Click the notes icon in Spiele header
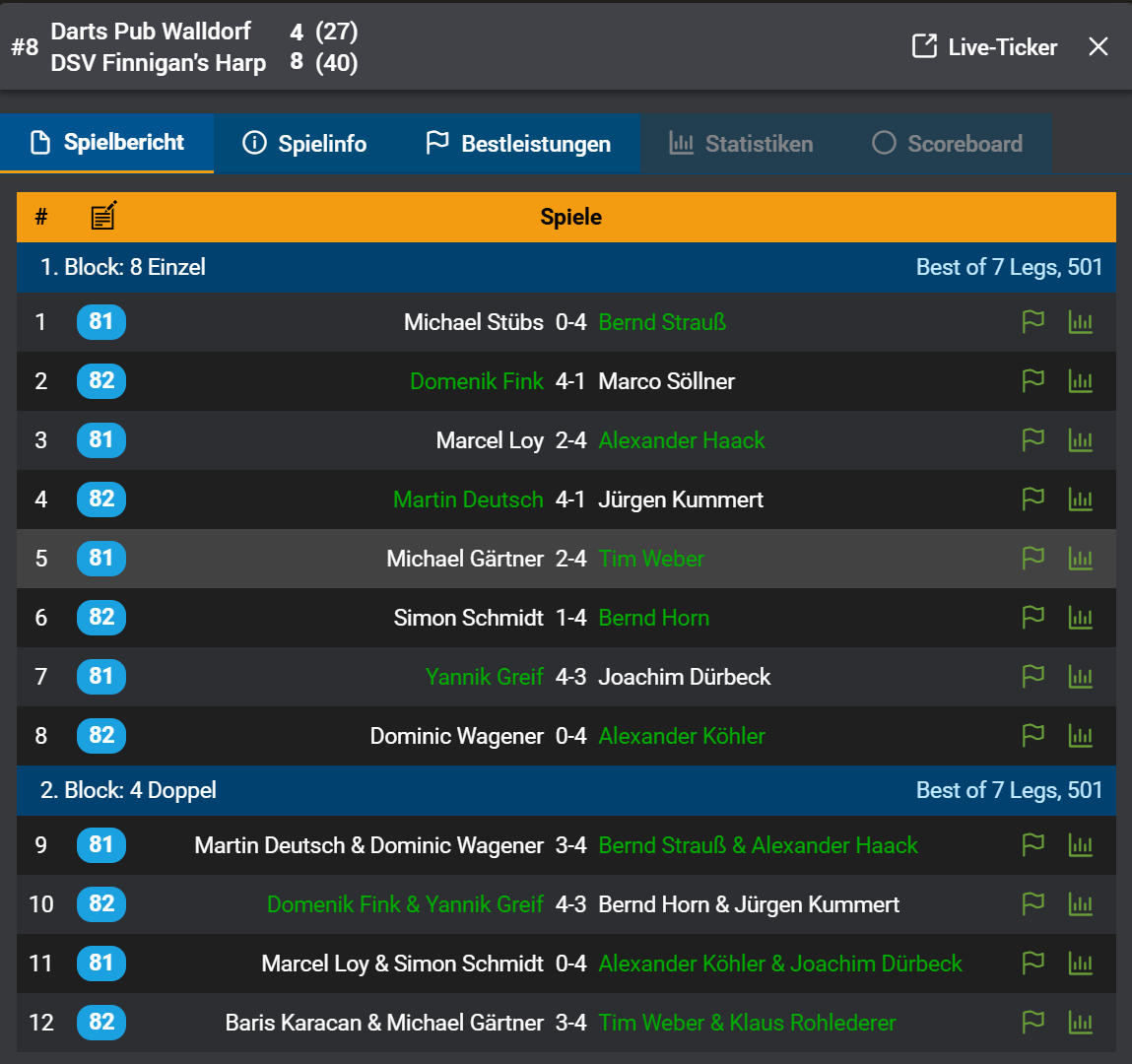The height and width of the screenshot is (1064, 1132). pyautogui.click(x=103, y=216)
